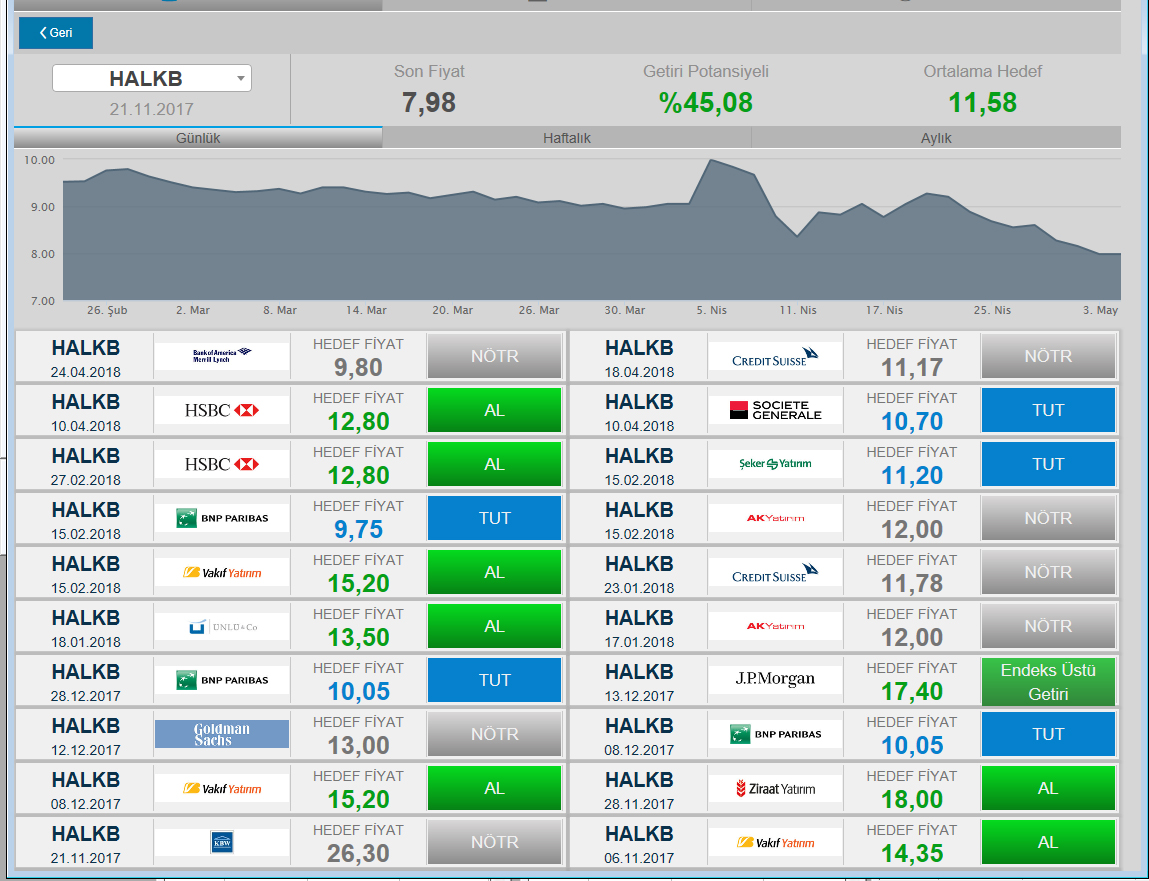1149x881 pixels.
Task: Click TUT button for BNP Paribas 28.12.2017
Action: tap(495, 680)
